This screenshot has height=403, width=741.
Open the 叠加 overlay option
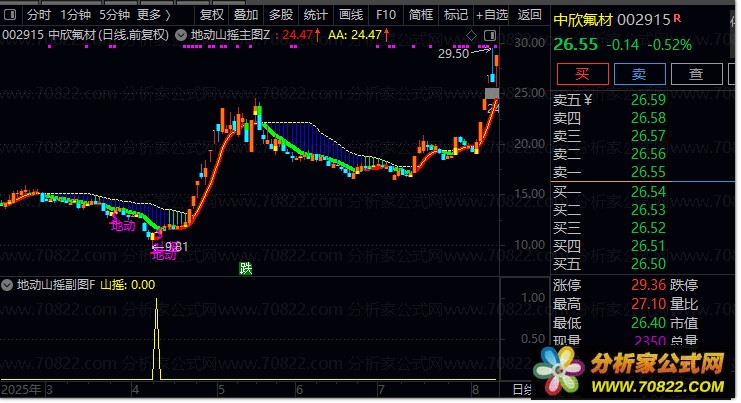[x=246, y=15]
